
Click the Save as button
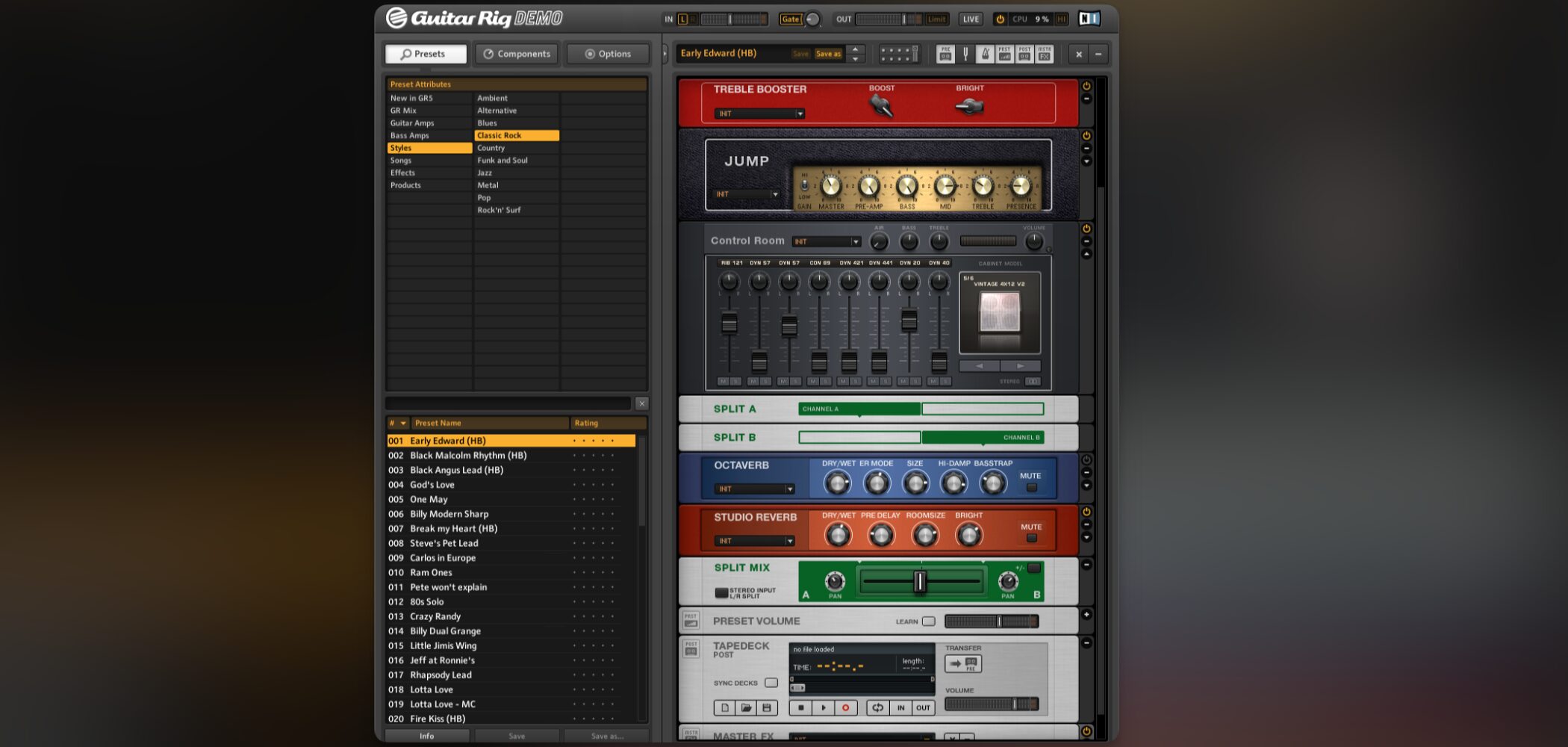[828, 54]
